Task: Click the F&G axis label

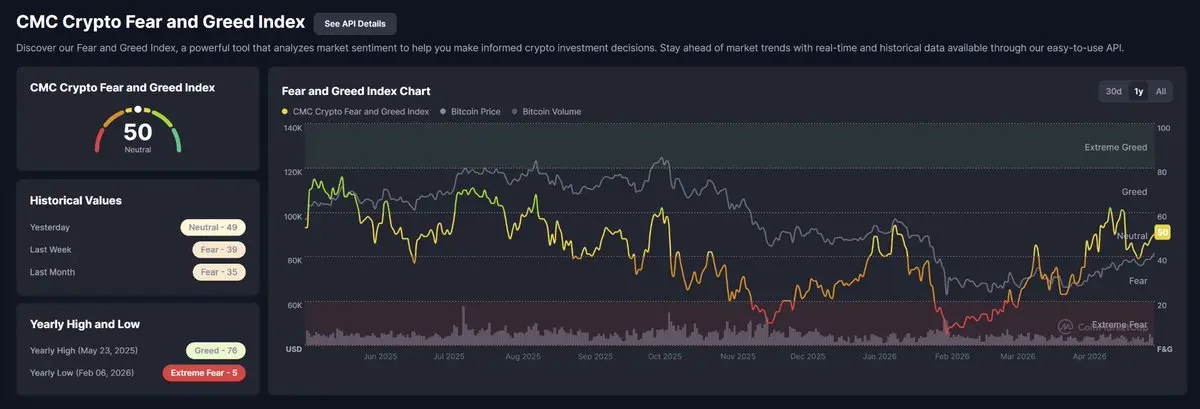Action: 1164,349
